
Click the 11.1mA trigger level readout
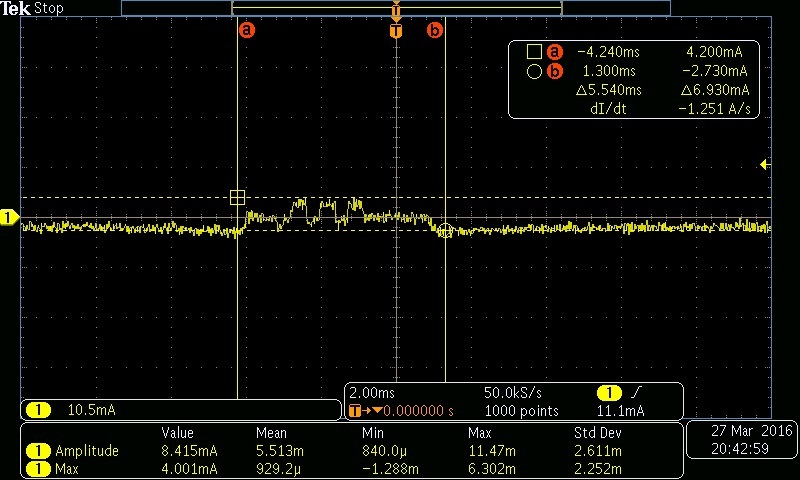pos(620,411)
